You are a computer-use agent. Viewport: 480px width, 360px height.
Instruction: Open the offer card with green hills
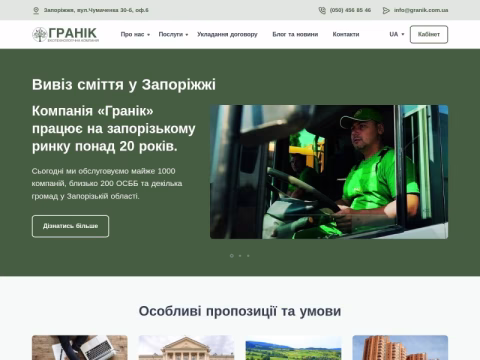click(x=293, y=347)
